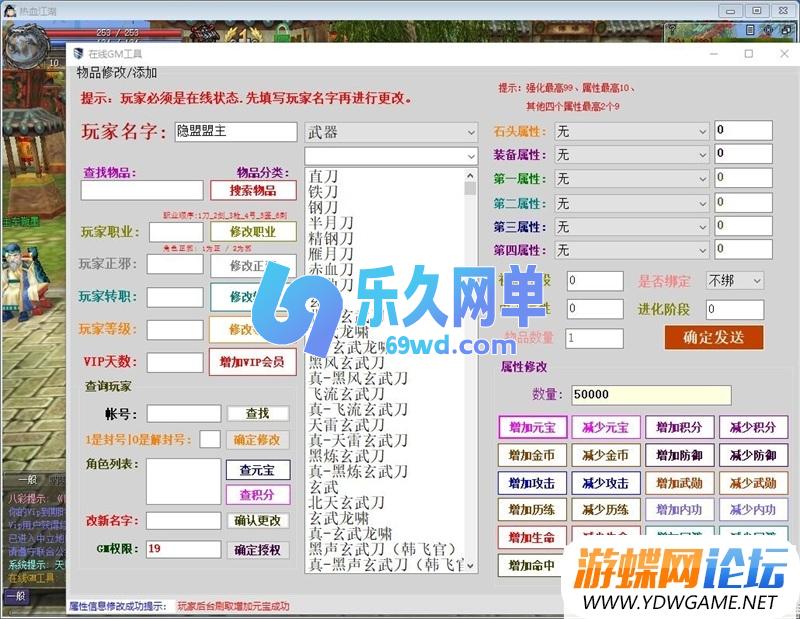Click the weapon list scrollbar down arrow
Viewport: 800px width, 619px height.
pos(470,566)
